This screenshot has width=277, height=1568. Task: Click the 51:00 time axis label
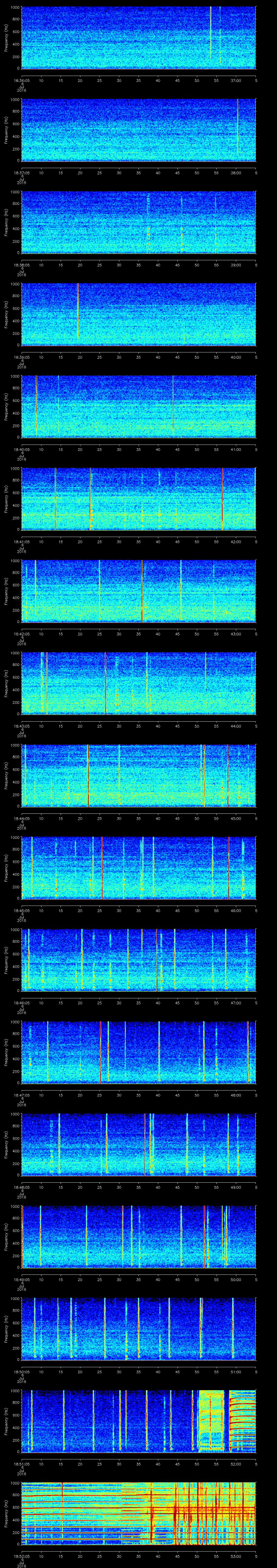(x=236, y=1373)
